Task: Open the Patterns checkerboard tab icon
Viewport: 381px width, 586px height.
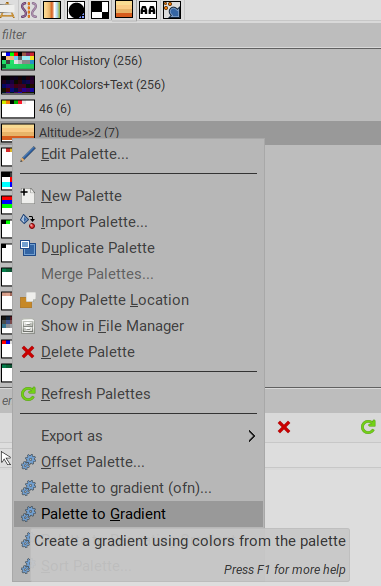Action: pyautogui.click(x=100, y=9)
